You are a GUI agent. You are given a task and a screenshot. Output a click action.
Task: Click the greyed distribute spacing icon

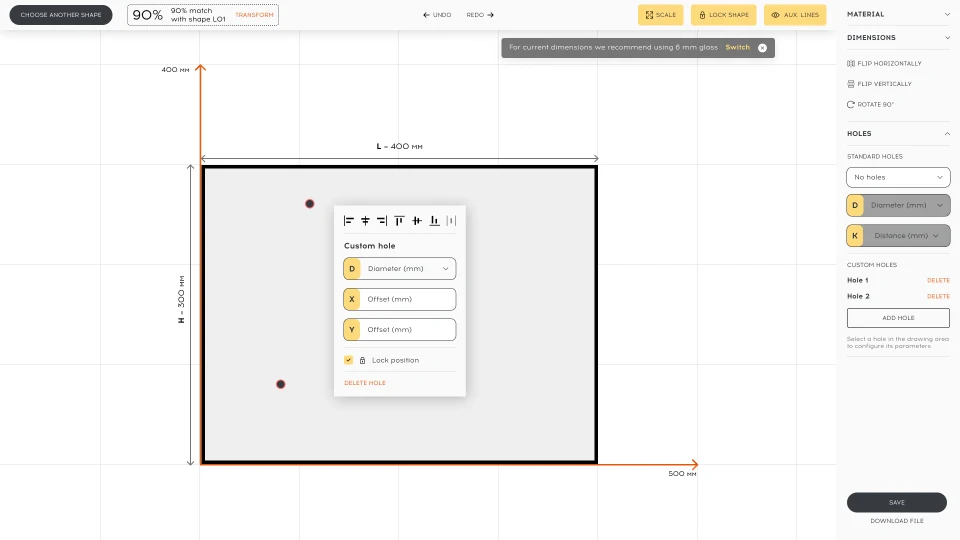451,221
